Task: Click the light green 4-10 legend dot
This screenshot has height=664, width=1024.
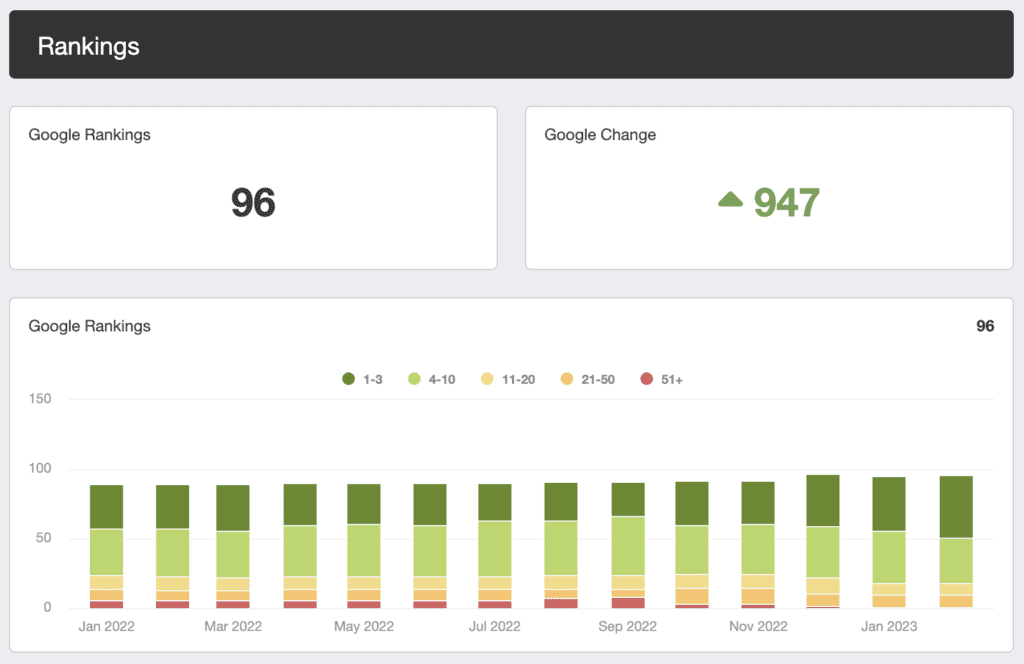Action: coord(414,379)
